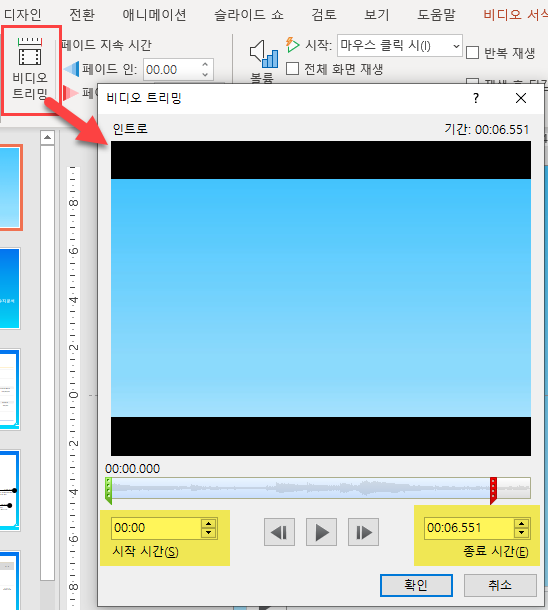Close the 비디오 트리밍 dialog

coord(521,98)
